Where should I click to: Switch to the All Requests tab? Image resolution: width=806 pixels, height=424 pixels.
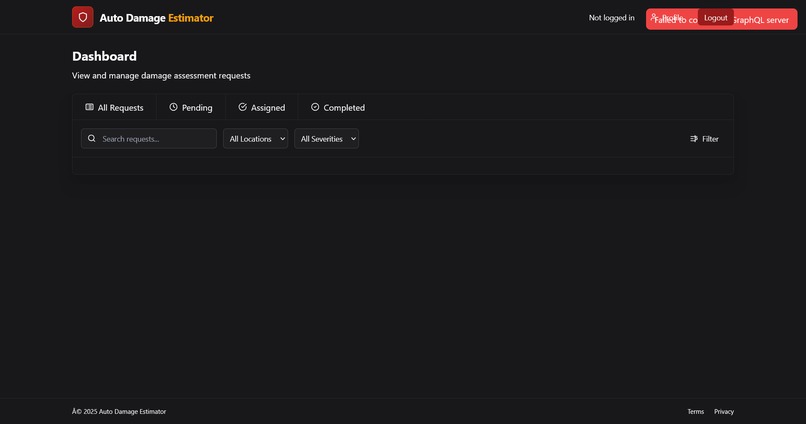point(114,107)
